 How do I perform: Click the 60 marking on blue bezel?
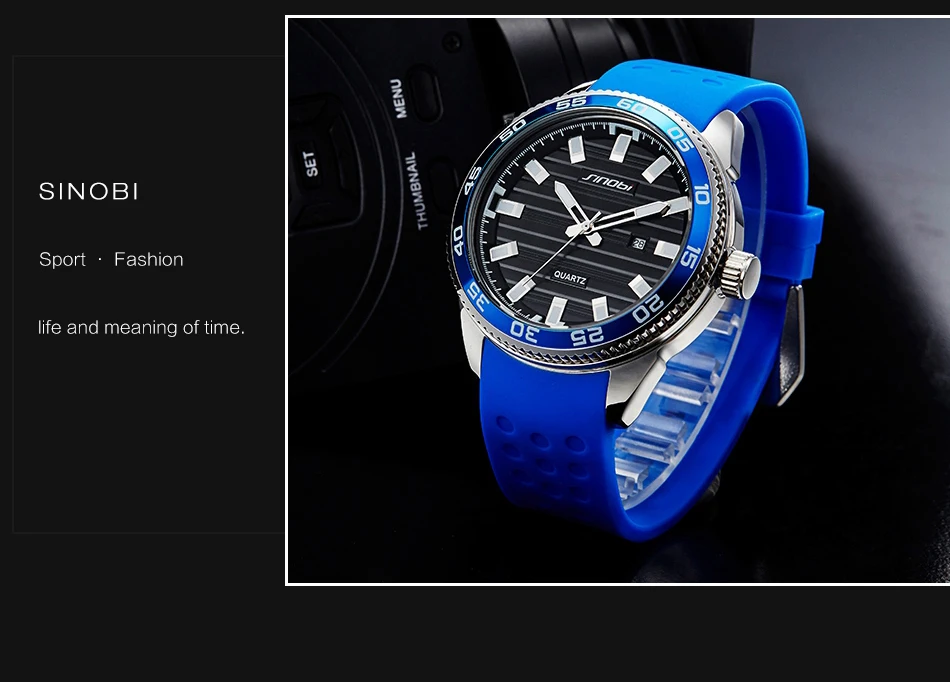[x=631, y=106]
